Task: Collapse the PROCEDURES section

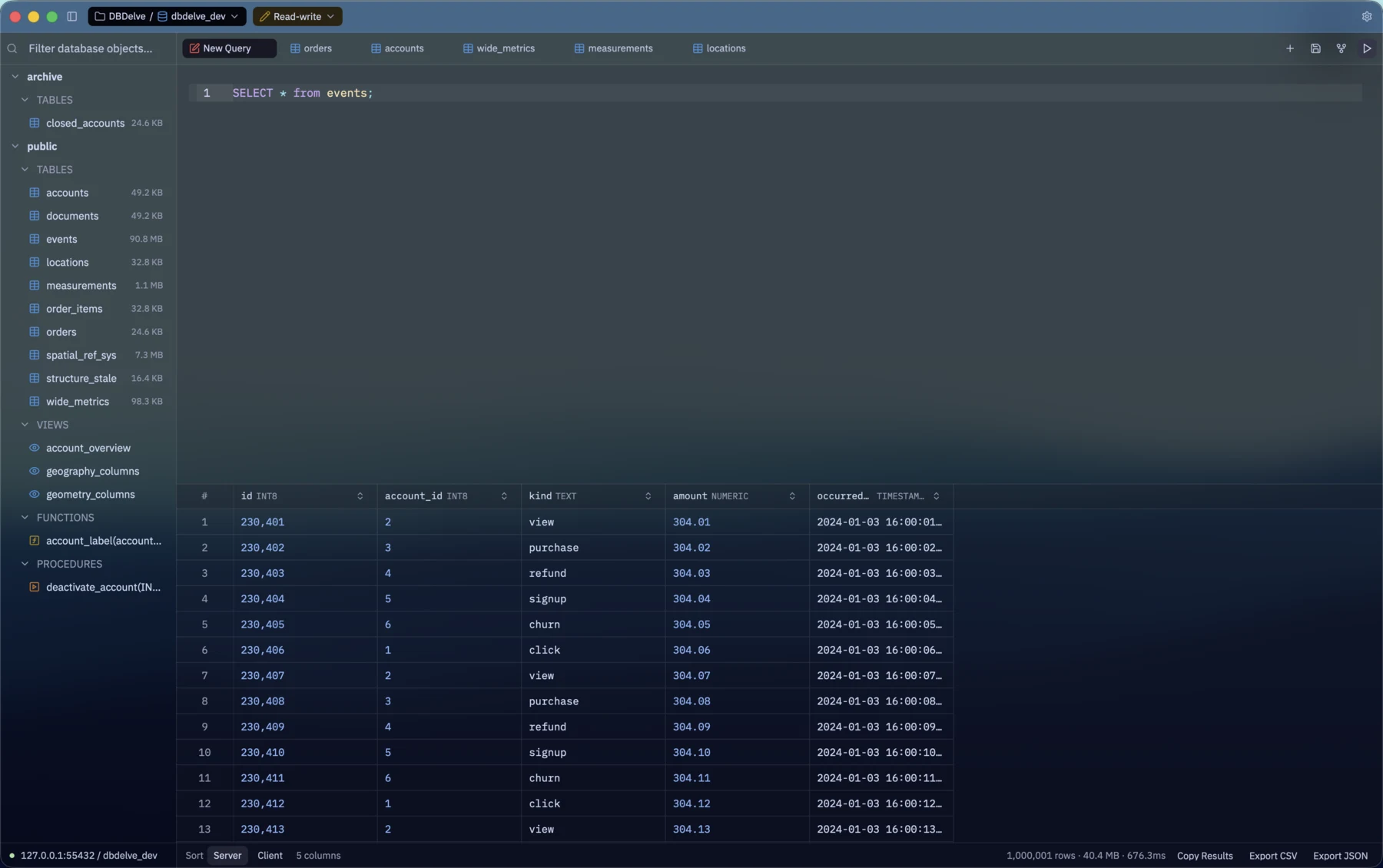Action: (25, 564)
